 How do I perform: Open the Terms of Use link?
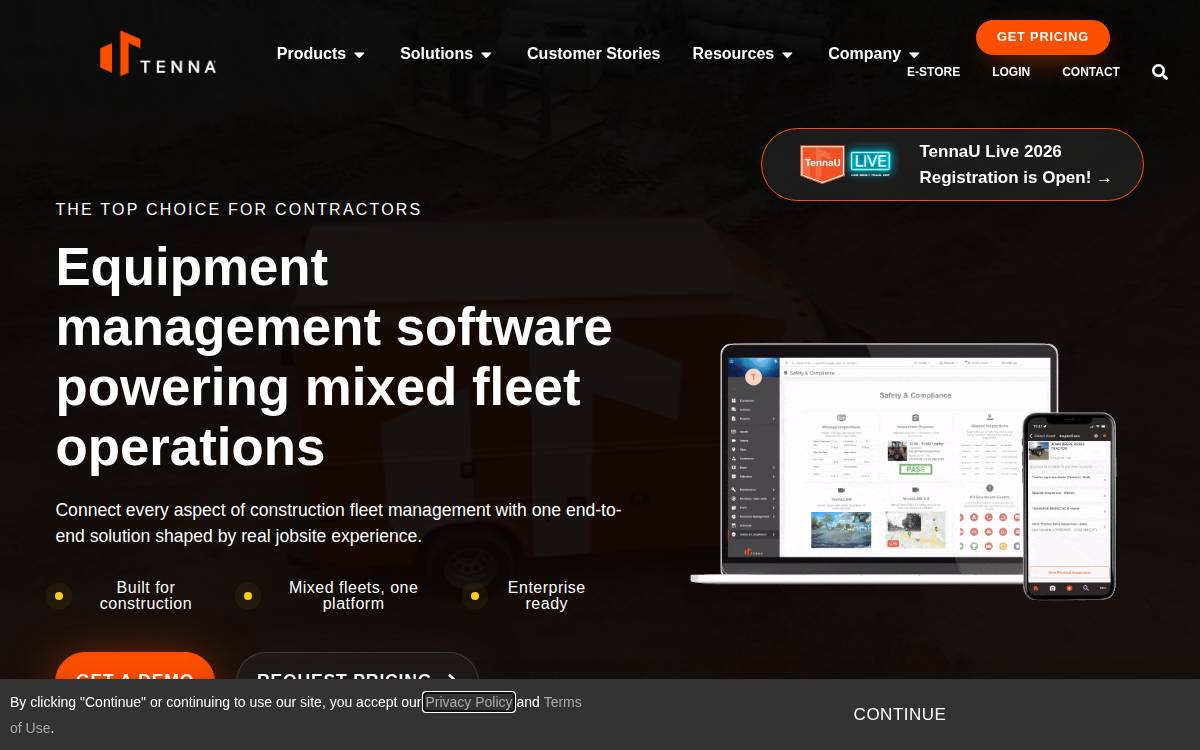(563, 702)
